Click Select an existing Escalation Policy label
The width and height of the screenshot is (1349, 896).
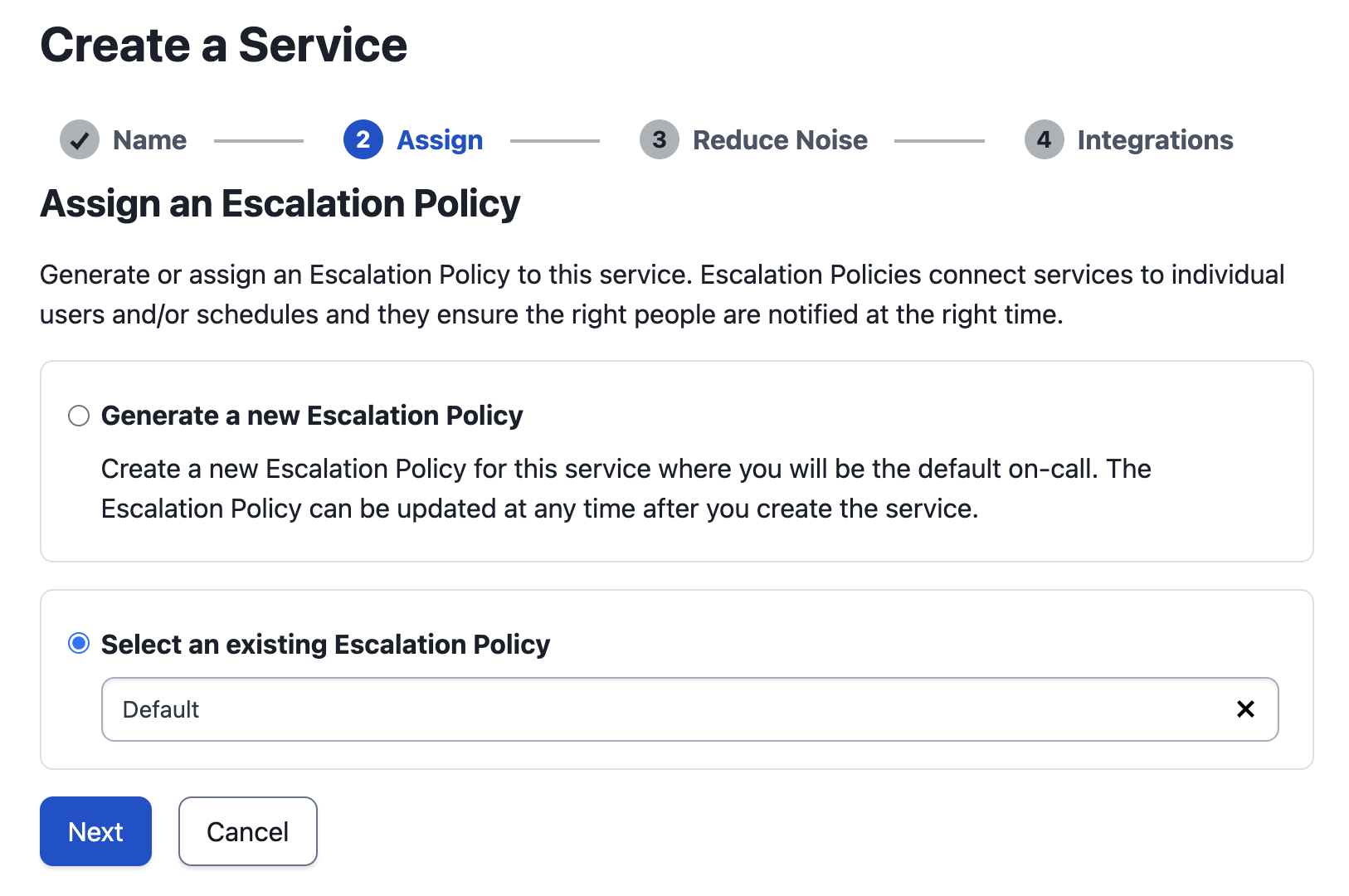pos(325,645)
